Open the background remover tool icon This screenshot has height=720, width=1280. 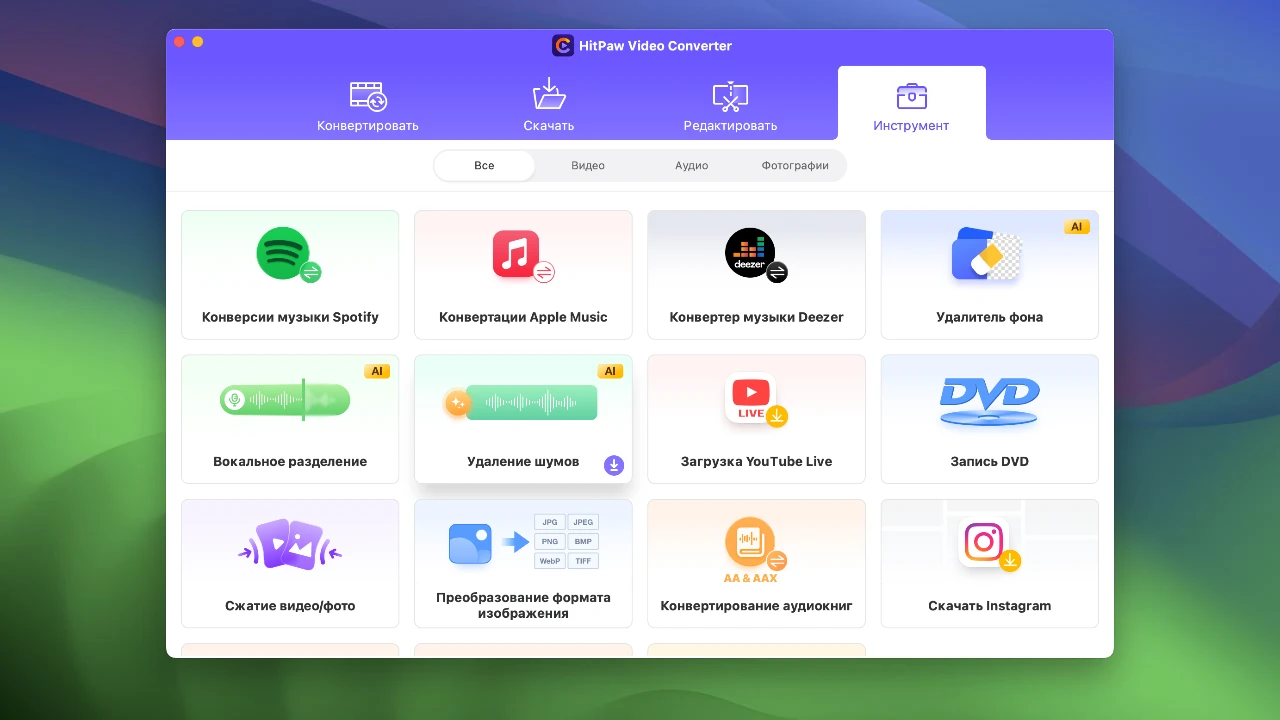(986, 256)
